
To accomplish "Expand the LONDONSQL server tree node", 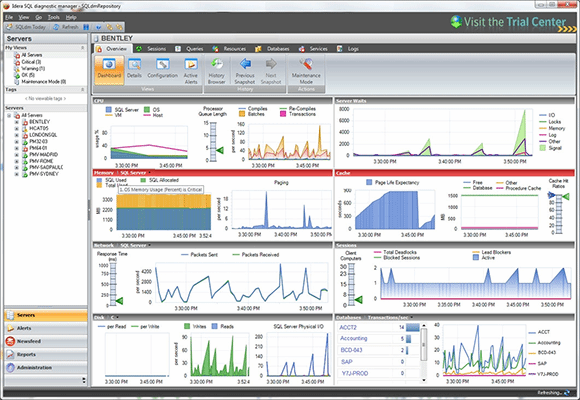I will click(x=16, y=135).
